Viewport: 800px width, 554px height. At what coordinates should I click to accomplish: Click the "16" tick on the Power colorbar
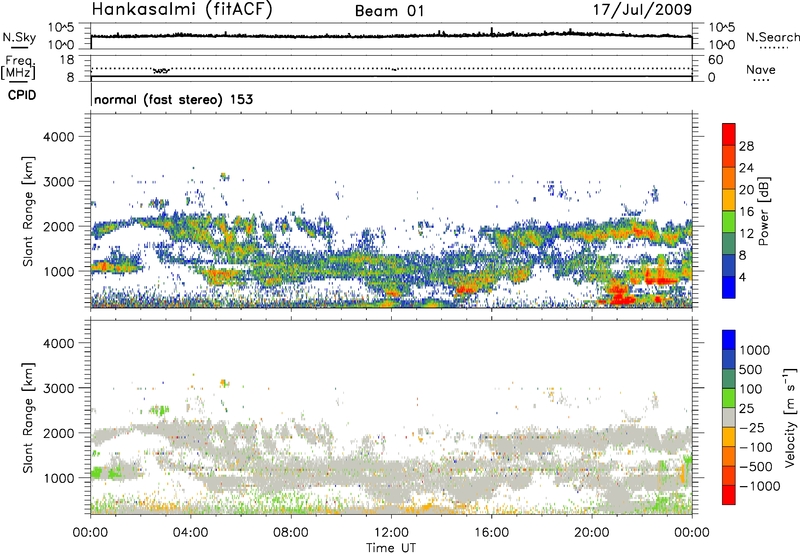[746, 212]
